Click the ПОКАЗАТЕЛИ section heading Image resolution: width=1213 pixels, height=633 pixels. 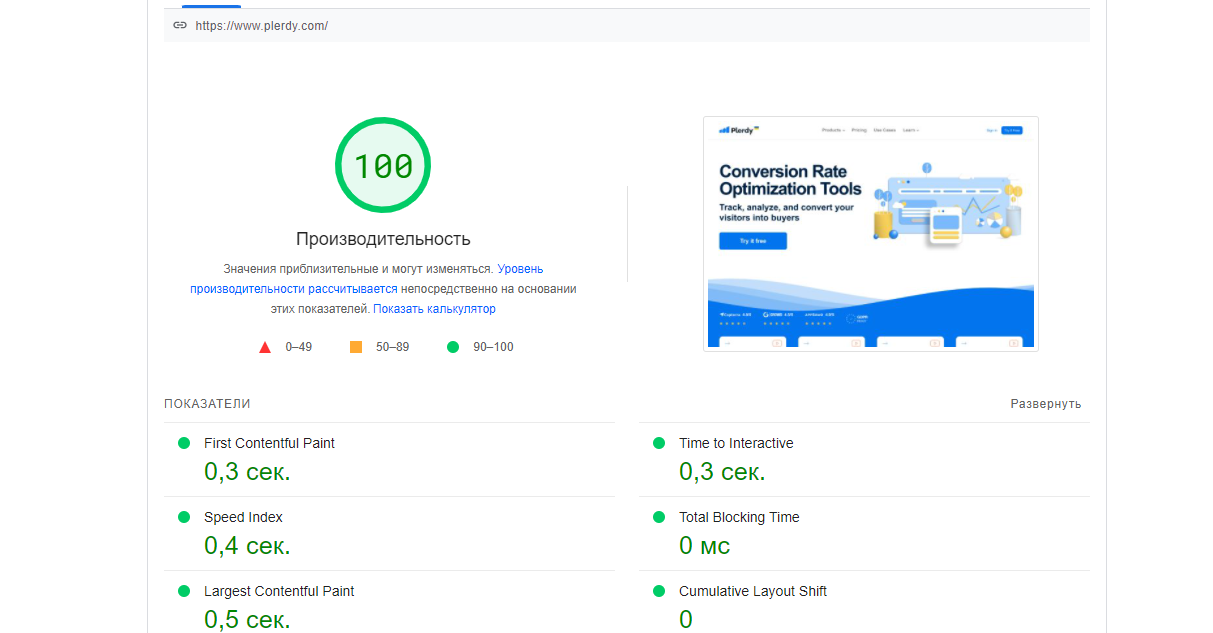[x=207, y=403]
